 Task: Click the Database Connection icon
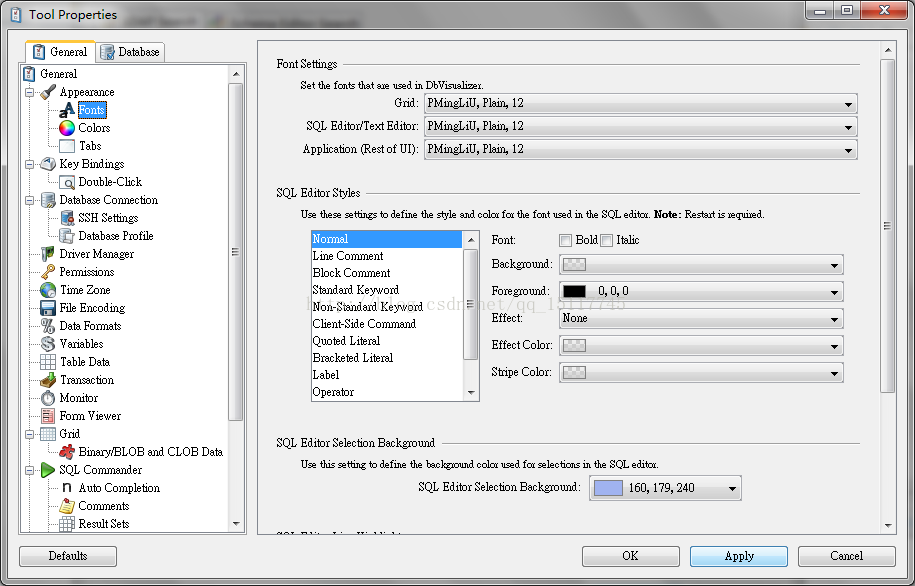(48, 200)
